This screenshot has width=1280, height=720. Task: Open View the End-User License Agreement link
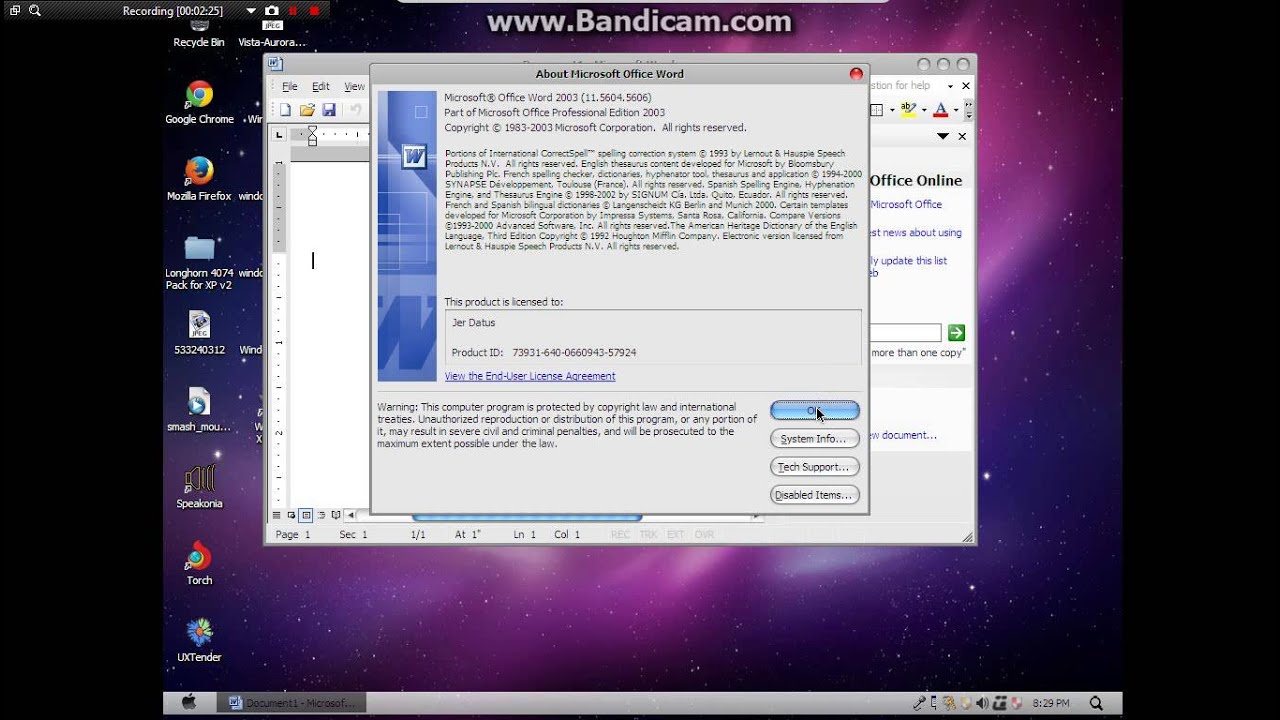(x=530, y=376)
